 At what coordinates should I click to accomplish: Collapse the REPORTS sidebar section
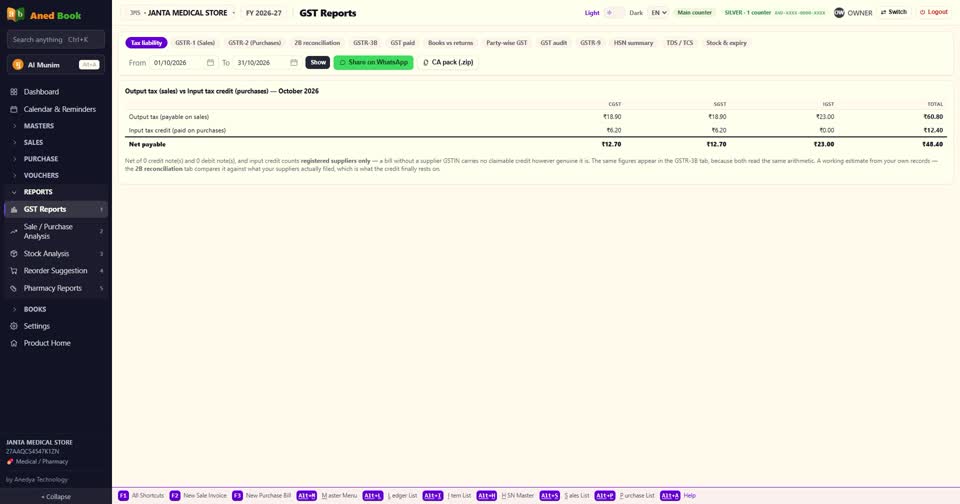(55, 192)
